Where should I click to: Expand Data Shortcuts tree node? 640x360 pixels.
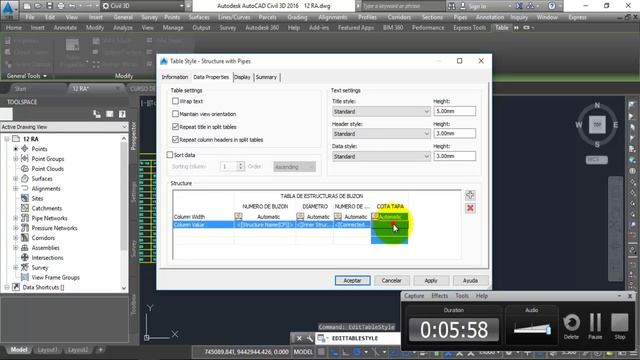point(7,287)
